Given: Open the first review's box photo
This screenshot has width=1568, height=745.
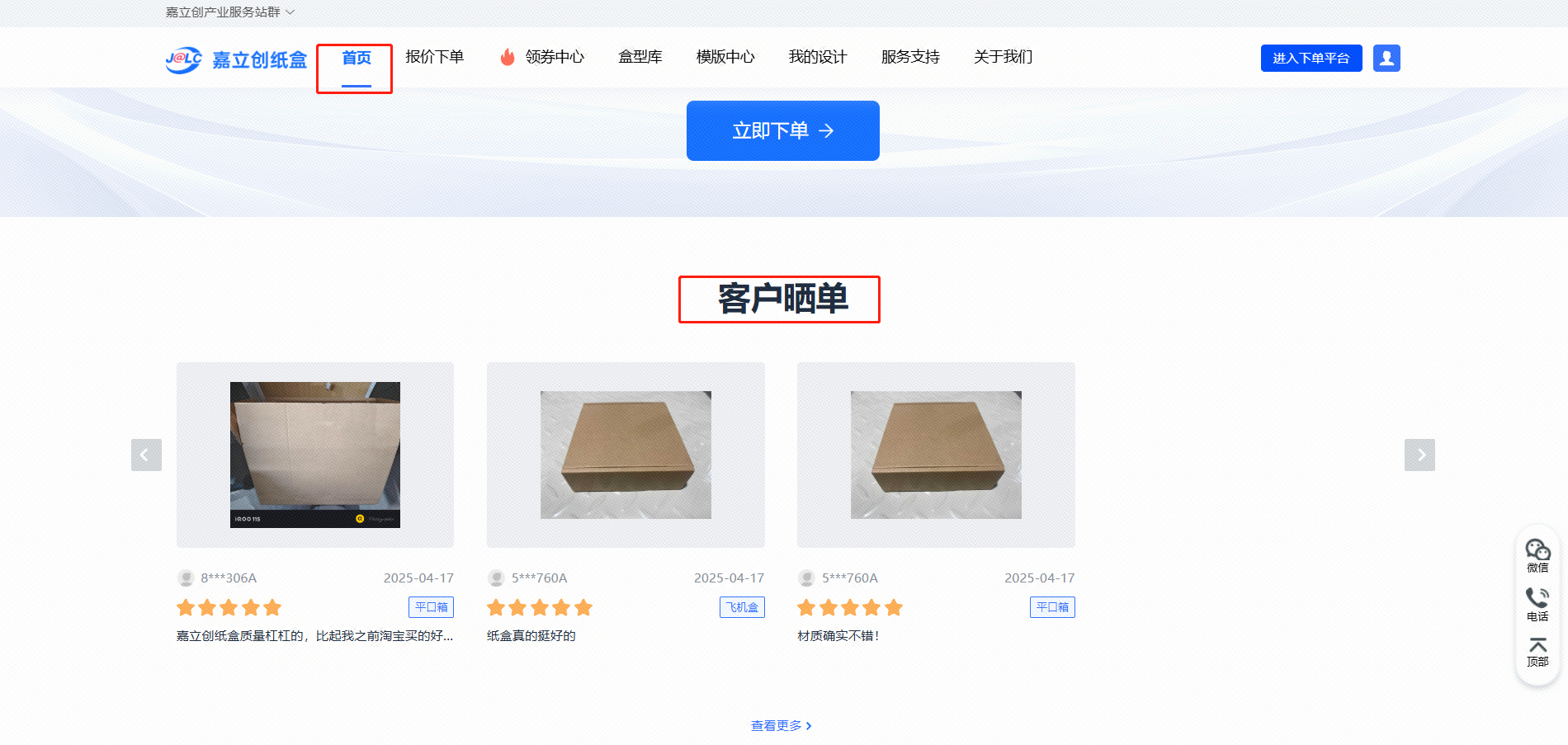Looking at the screenshot, I should [315, 455].
